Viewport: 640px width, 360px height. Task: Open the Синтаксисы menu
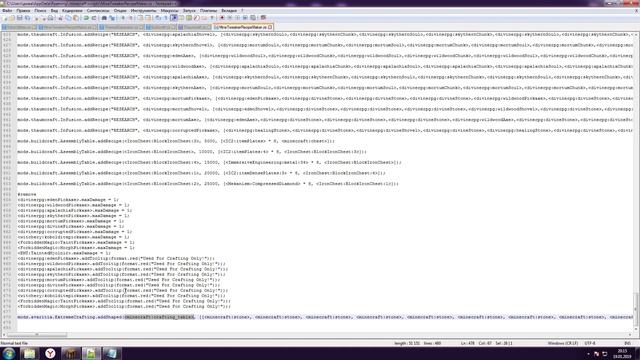[x=98, y=11]
